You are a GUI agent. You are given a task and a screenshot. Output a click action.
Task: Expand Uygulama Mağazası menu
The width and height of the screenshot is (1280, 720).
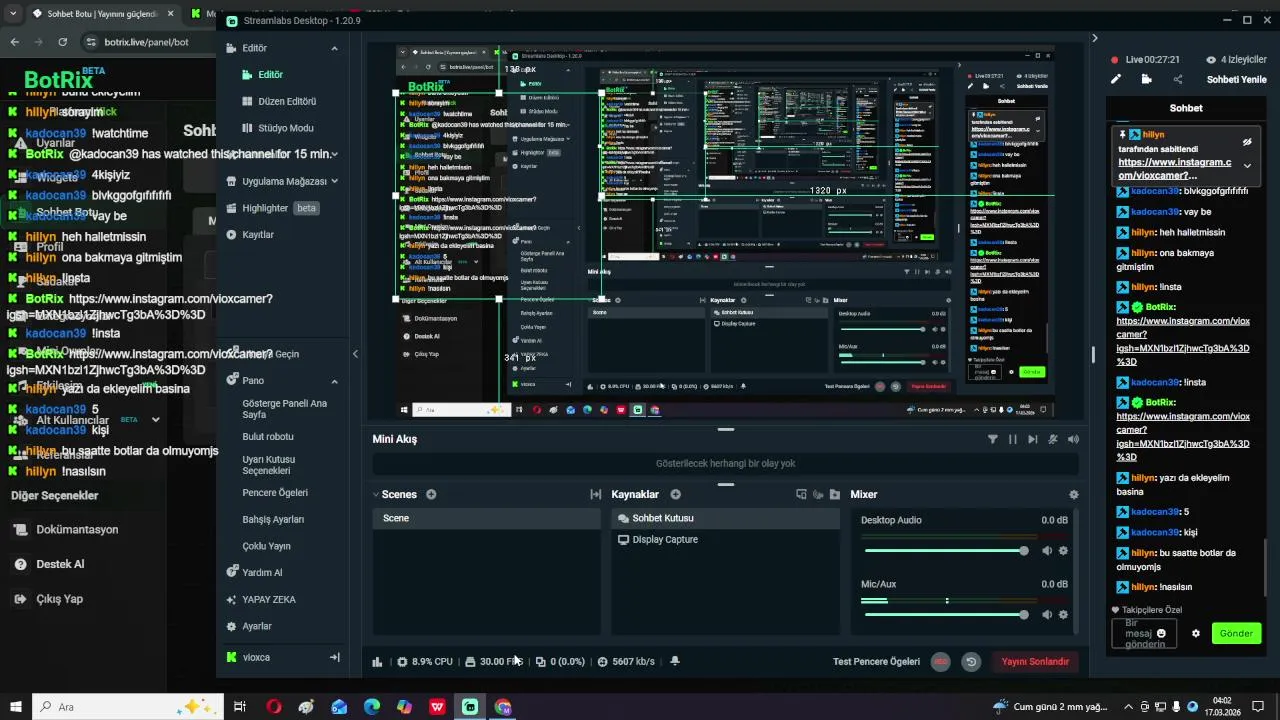coord(334,181)
